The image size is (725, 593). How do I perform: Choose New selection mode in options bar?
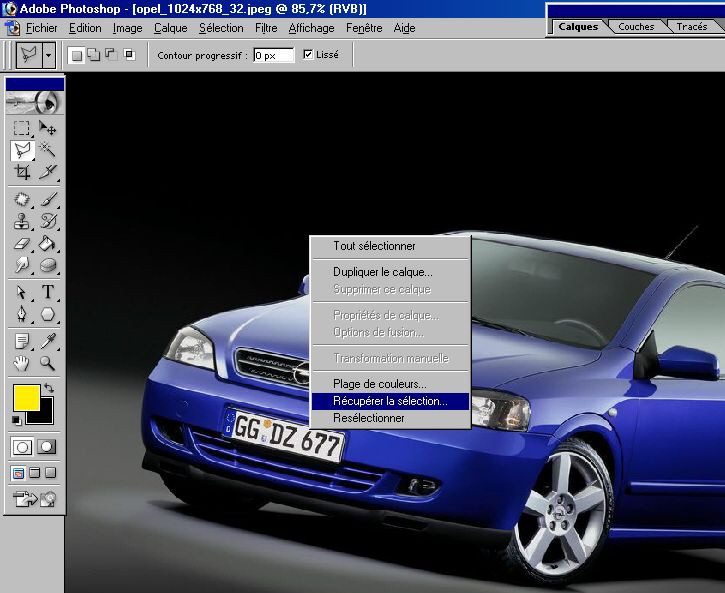(x=77, y=55)
